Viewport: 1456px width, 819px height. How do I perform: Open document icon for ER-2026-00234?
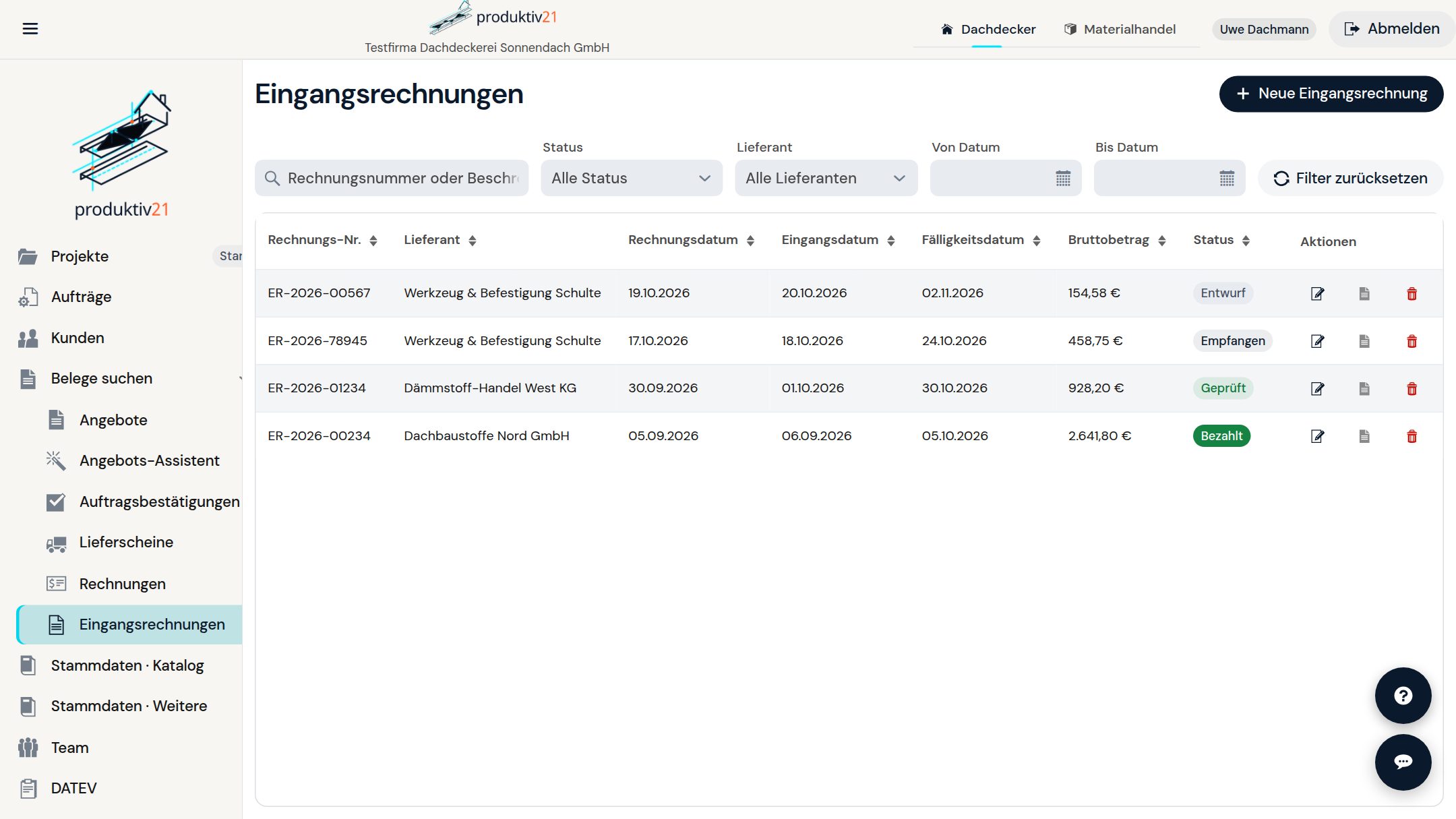click(1364, 436)
